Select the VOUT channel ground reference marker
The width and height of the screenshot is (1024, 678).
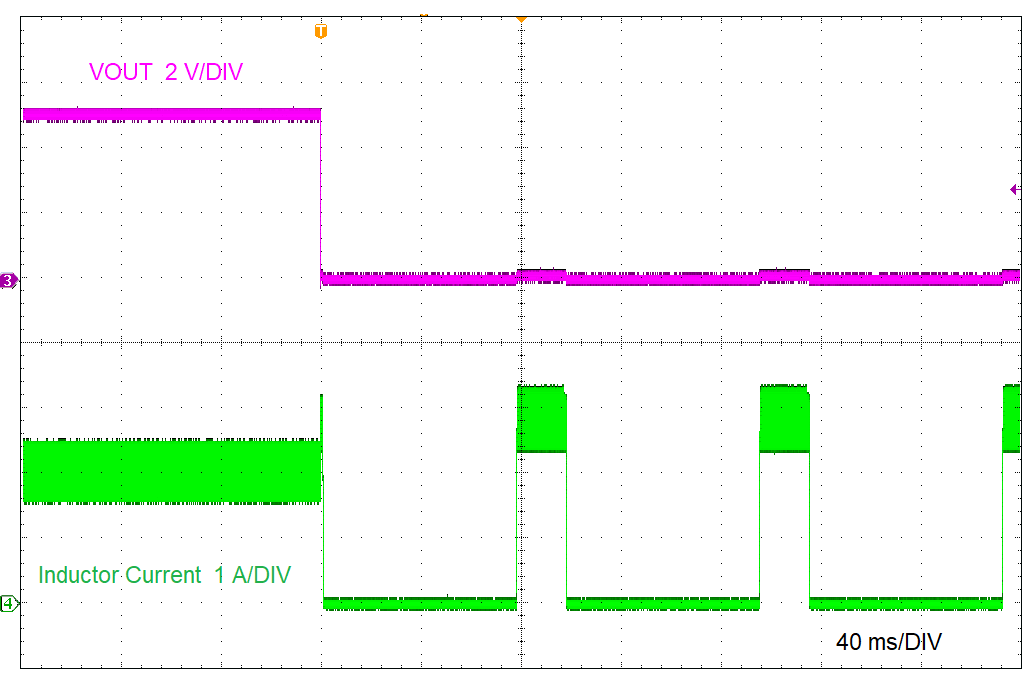tap(7, 281)
